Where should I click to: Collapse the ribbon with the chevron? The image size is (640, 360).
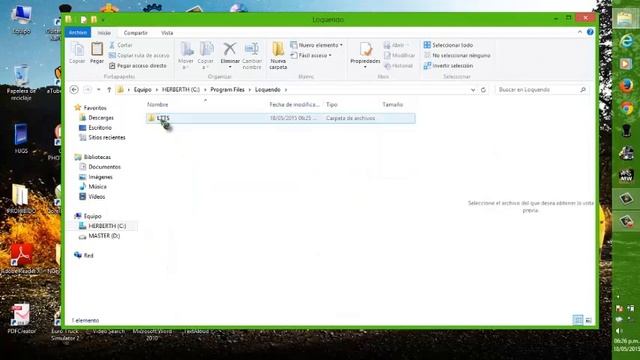(x=580, y=32)
